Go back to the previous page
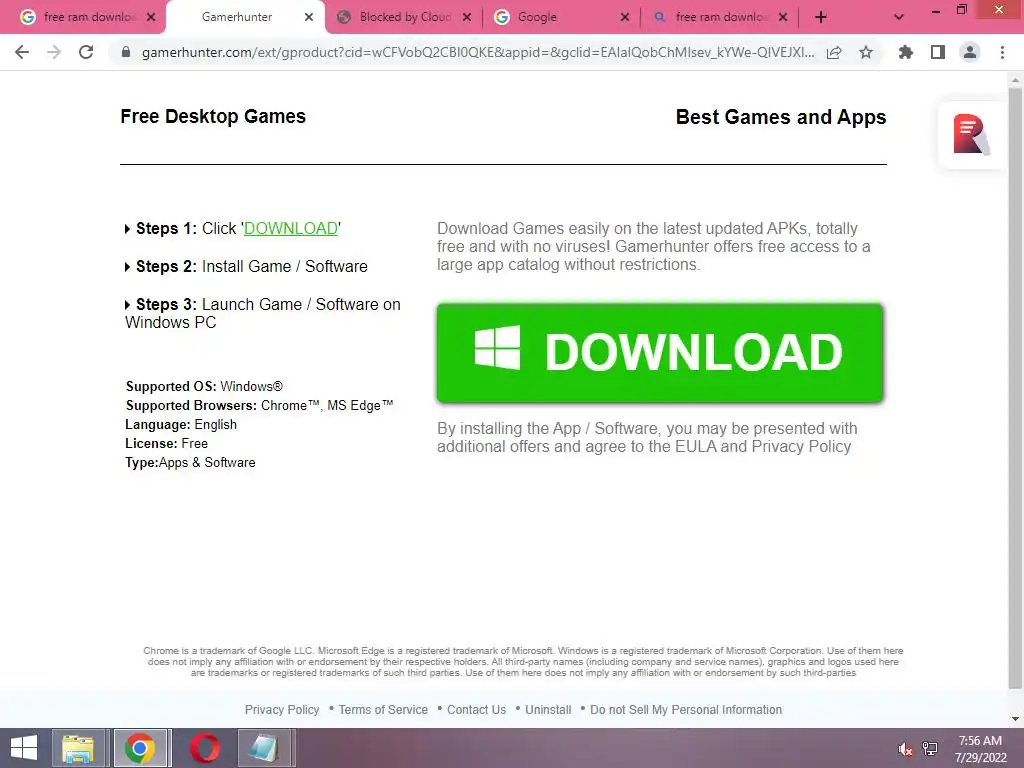Viewport: 1024px width, 768px height. tap(22, 52)
